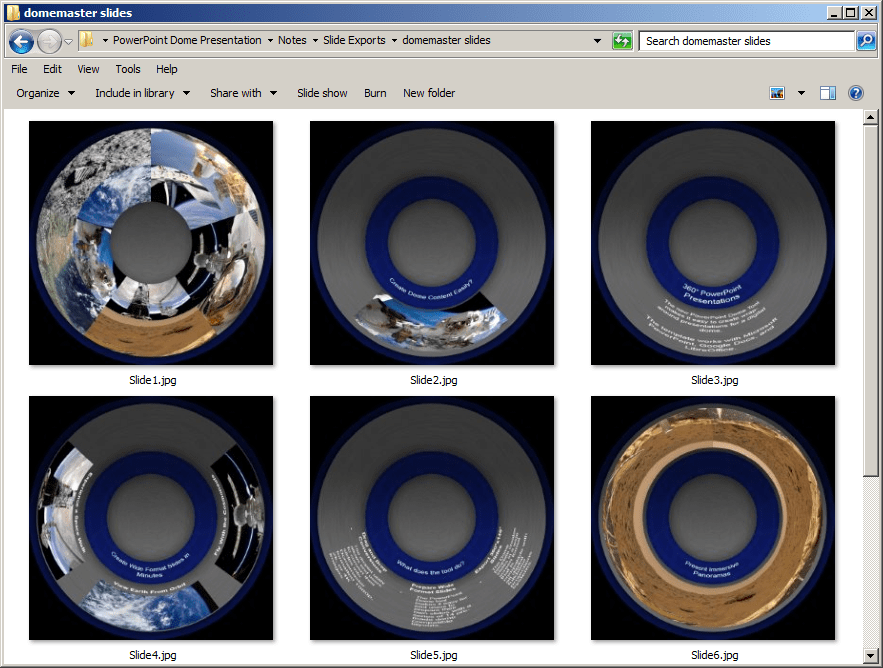This screenshot has width=883, height=668.
Task: Open the Tools menu
Action: pyautogui.click(x=128, y=69)
